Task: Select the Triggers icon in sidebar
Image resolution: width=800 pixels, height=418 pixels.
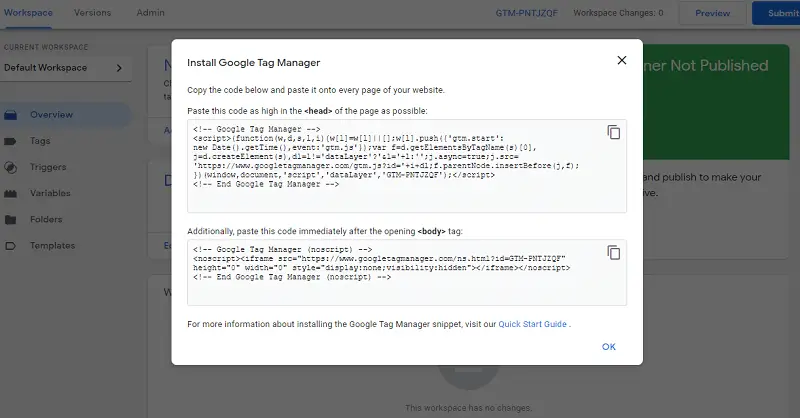Action: tap(11, 167)
